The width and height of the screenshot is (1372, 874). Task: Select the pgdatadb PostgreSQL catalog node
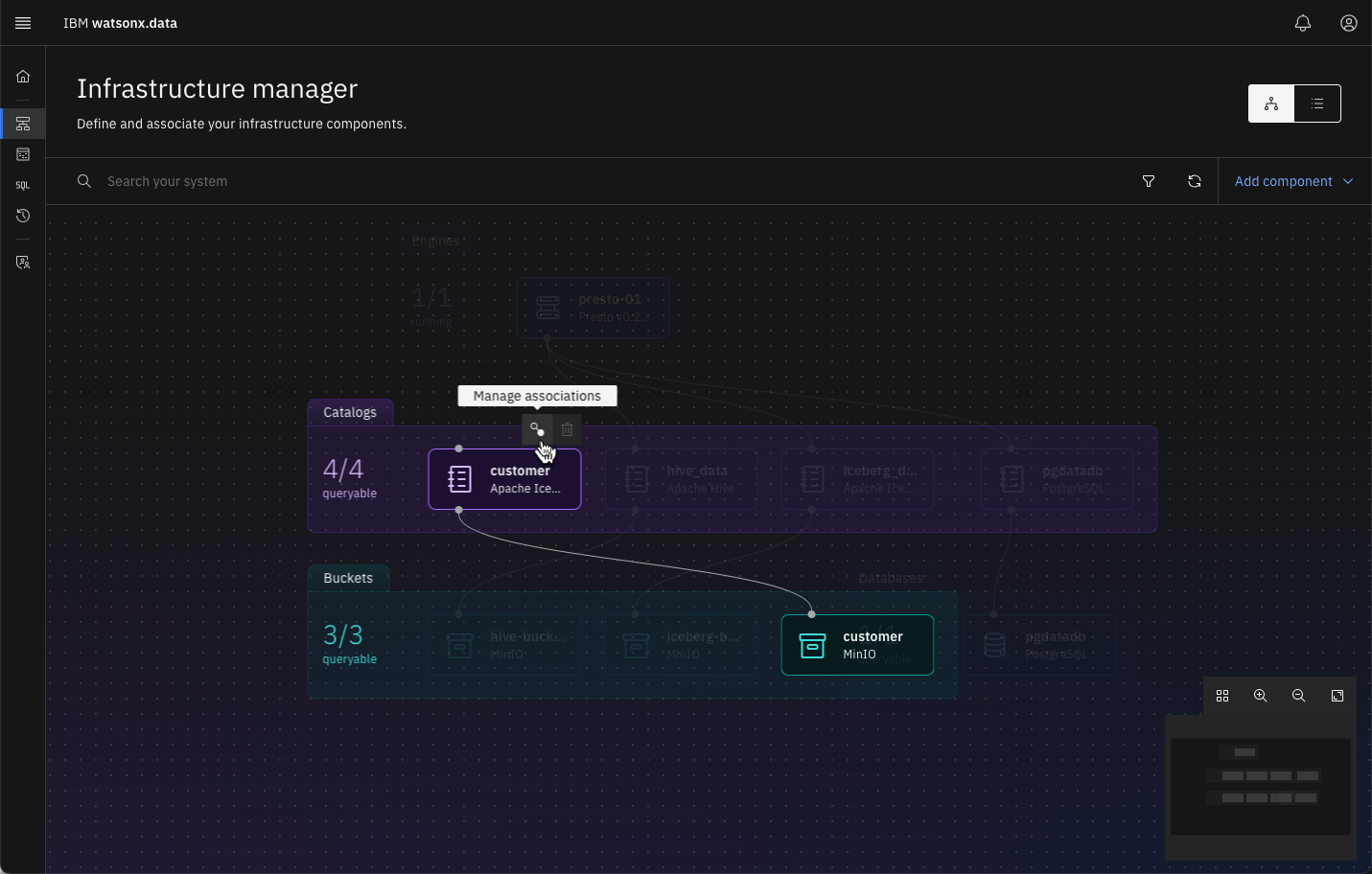coord(1057,479)
